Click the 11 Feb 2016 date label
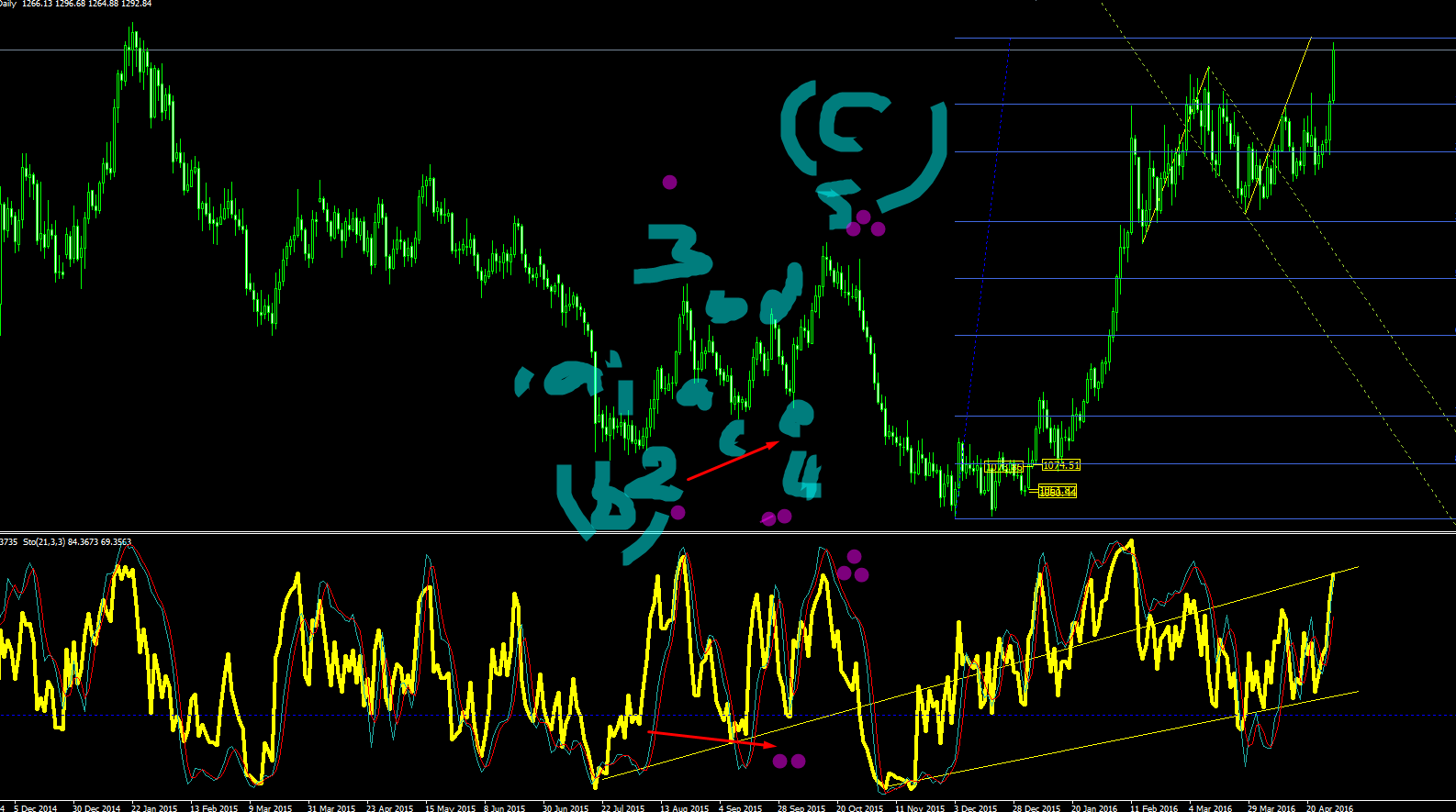1456x812 pixels. (x=1154, y=808)
